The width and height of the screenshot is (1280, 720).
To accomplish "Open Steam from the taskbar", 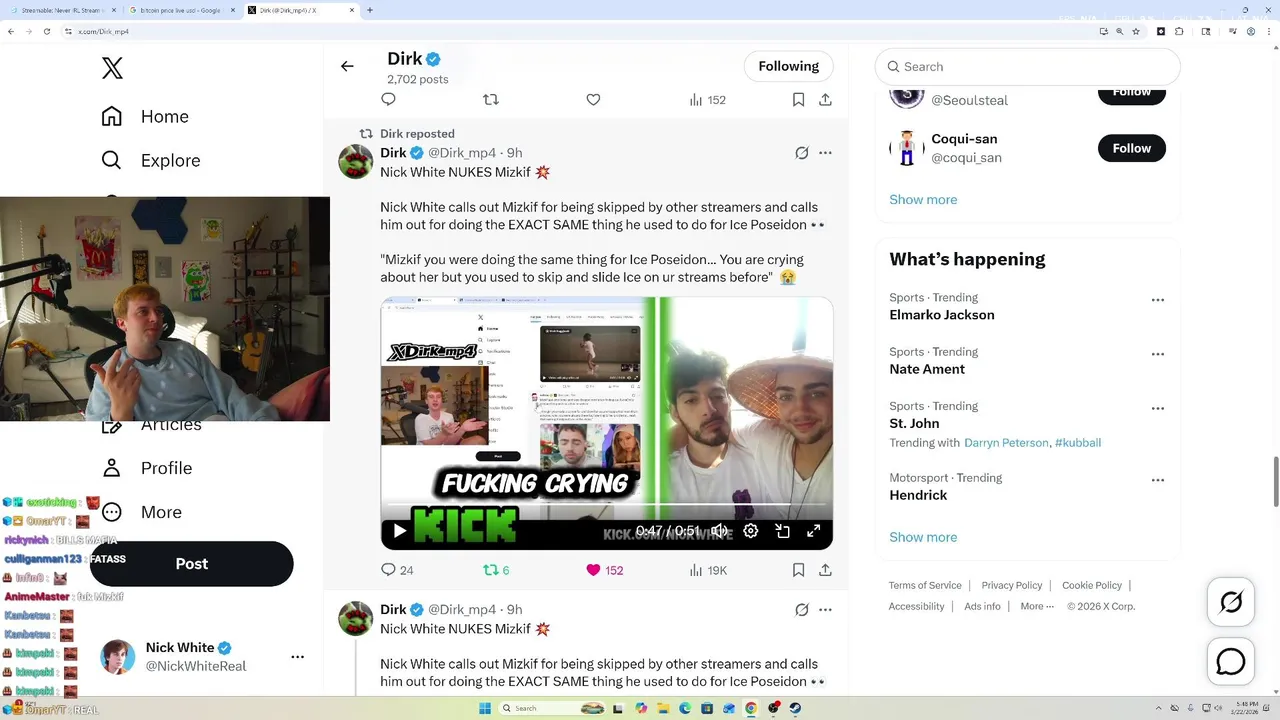I will pyautogui.click(x=796, y=708).
